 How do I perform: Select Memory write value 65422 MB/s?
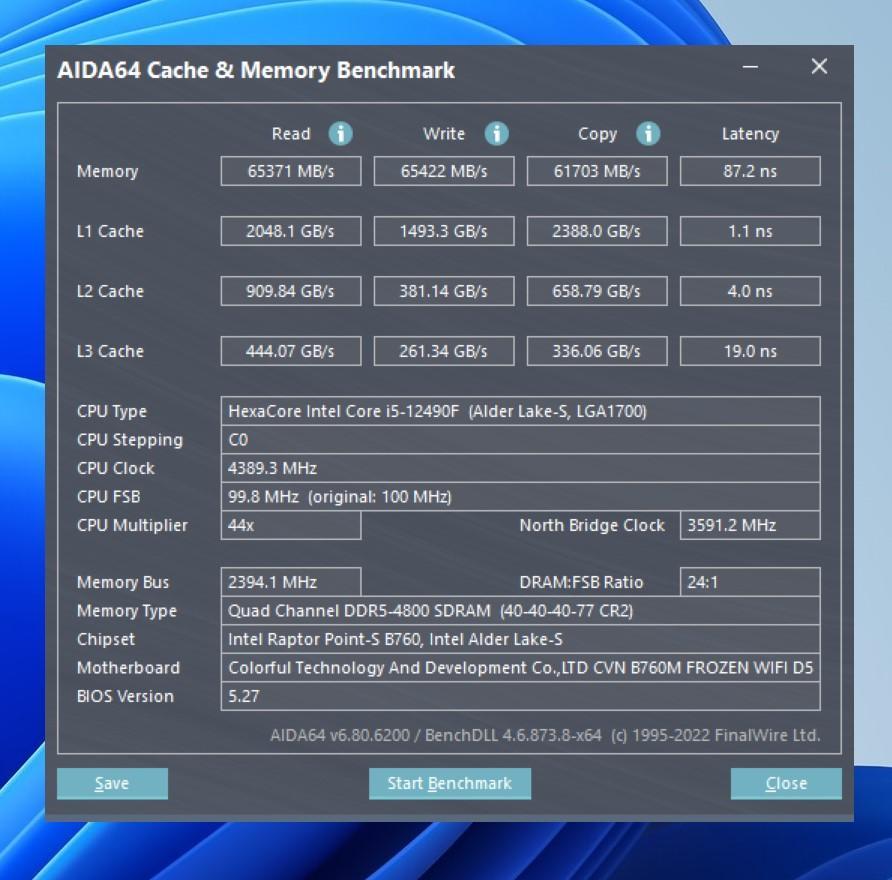[x=444, y=171]
